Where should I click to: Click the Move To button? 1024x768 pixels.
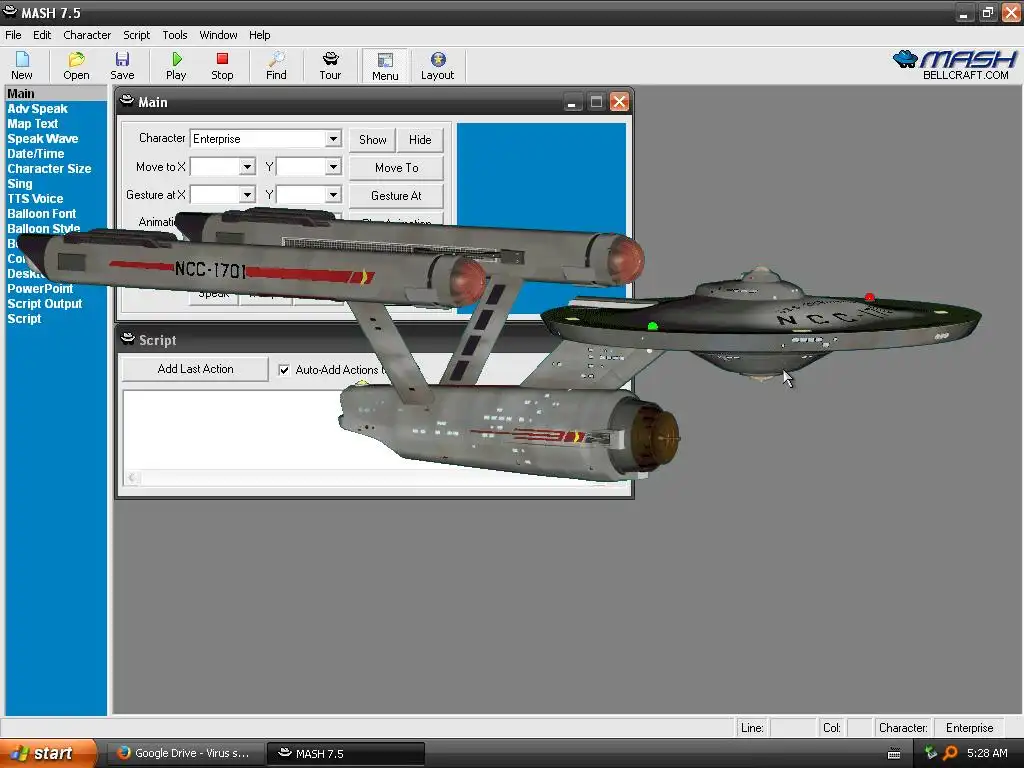tap(396, 168)
